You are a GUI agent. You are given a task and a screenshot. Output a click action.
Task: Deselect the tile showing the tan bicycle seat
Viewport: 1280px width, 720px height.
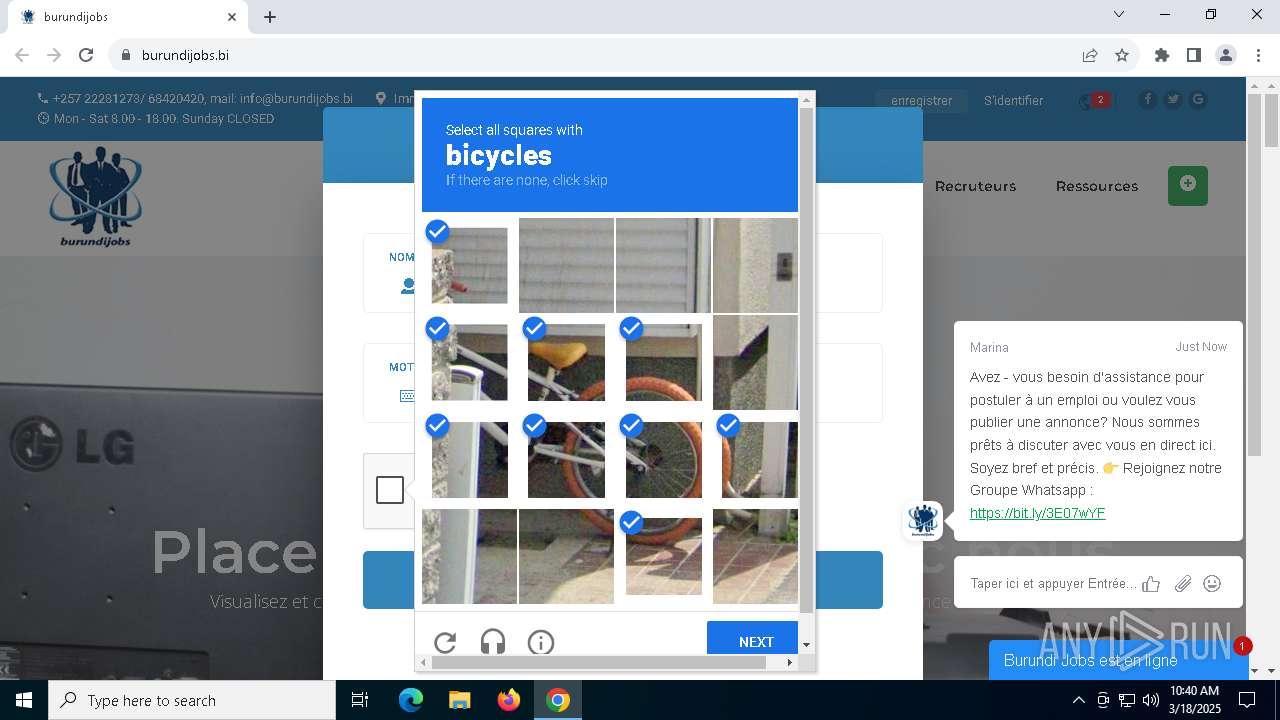(566, 362)
